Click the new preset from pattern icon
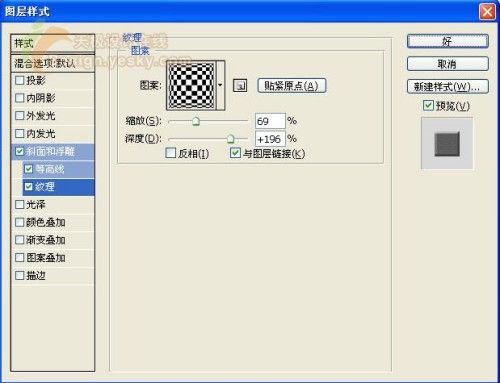 pos(240,86)
